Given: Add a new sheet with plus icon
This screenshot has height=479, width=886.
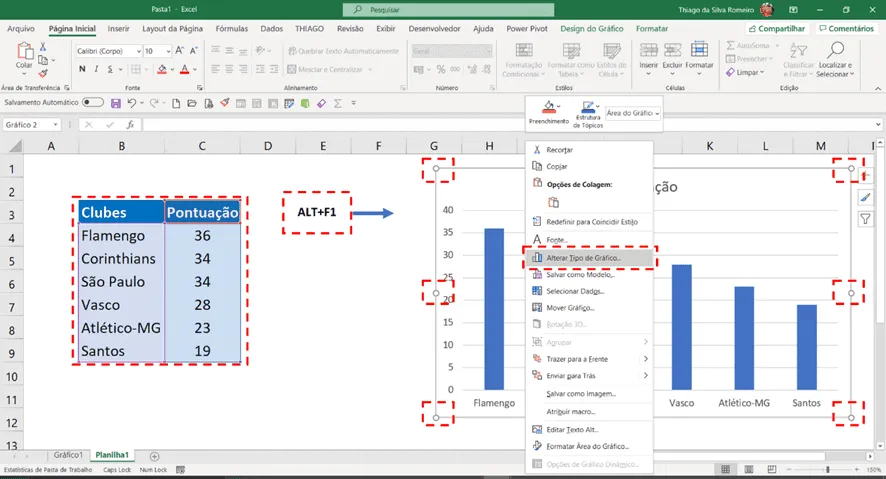Looking at the screenshot, I should pyautogui.click(x=154, y=456).
